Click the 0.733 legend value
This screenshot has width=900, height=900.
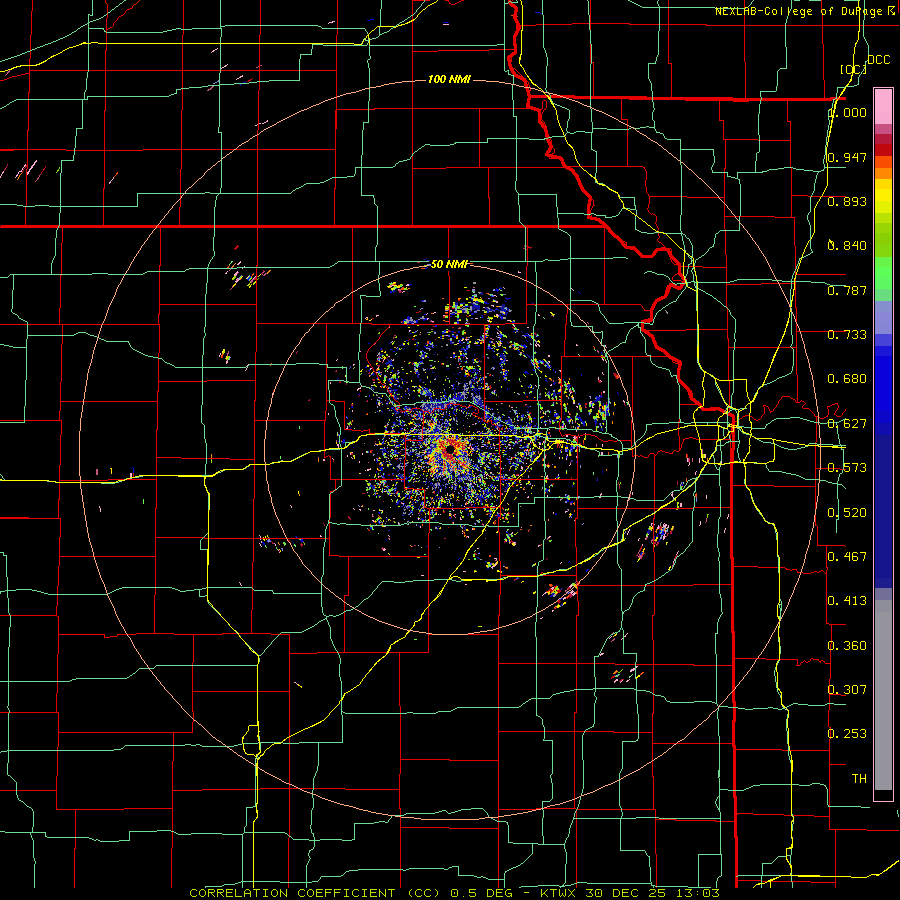pos(847,335)
